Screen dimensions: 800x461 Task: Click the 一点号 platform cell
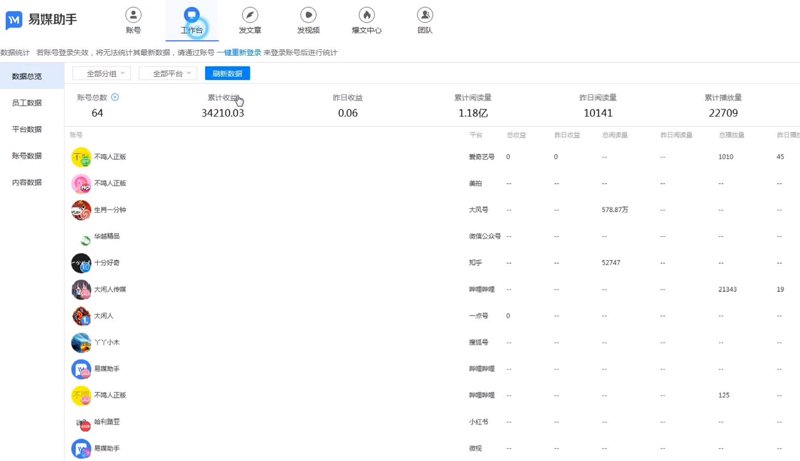tap(479, 316)
